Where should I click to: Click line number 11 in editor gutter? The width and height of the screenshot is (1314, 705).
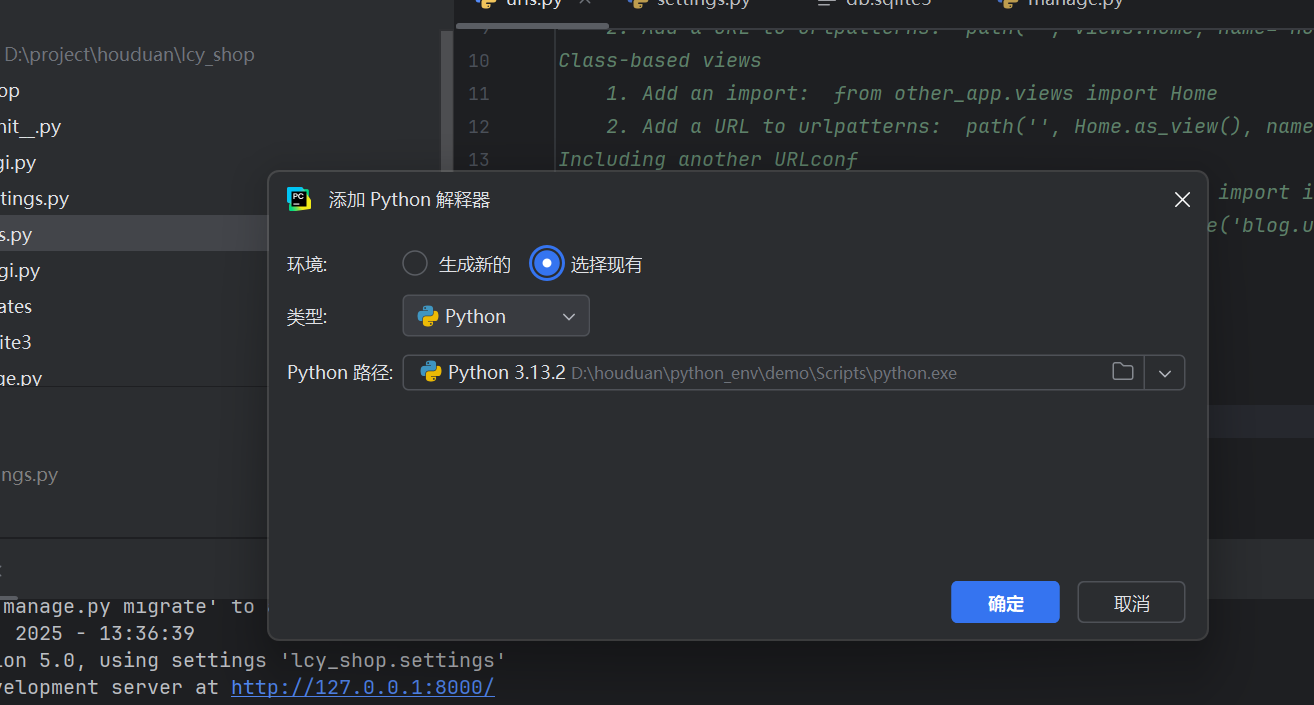[478, 94]
